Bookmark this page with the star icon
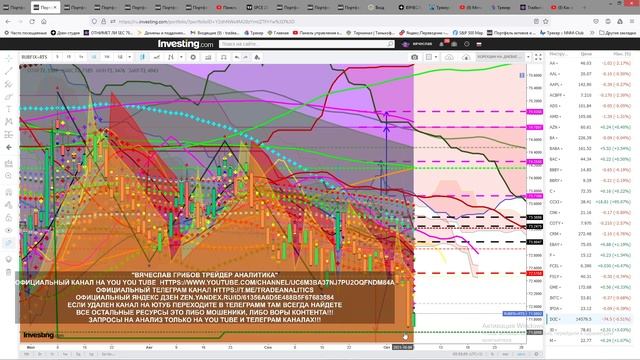Screen dimensions: 640x360 [x=546, y=21]
